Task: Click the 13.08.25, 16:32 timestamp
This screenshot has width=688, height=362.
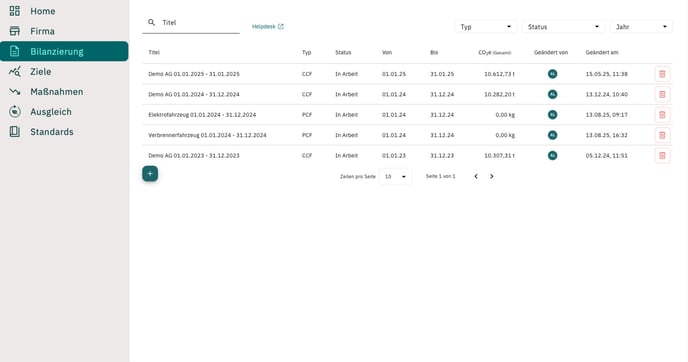Action: 606,135
